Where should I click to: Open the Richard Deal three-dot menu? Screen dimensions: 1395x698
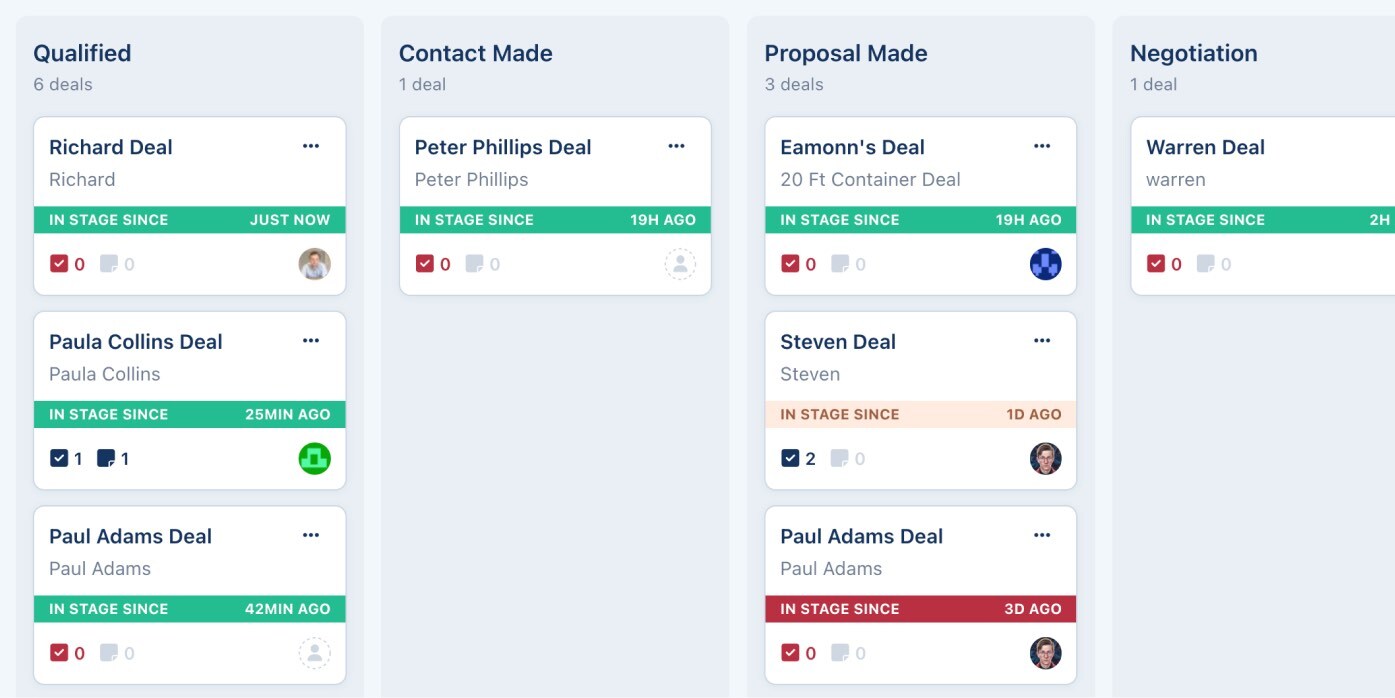coord(311,146)
